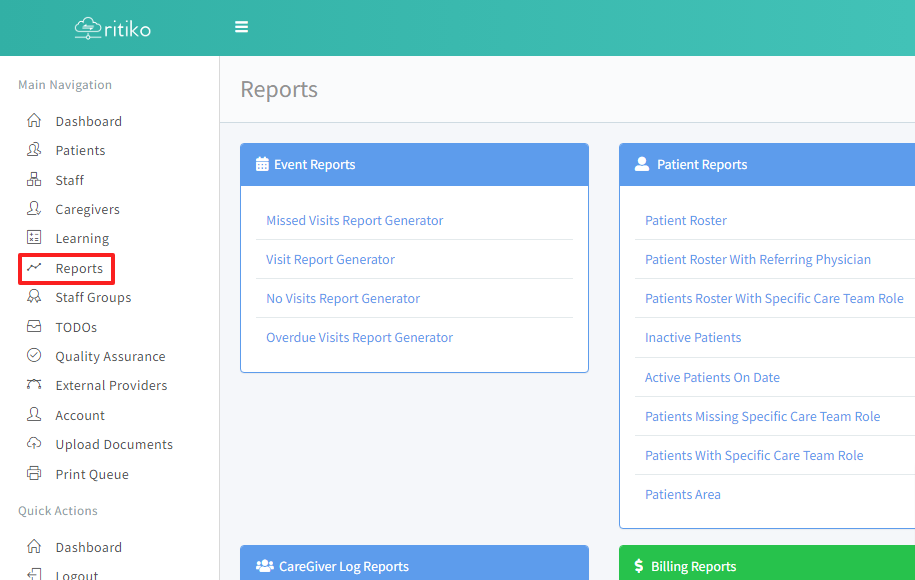Click the Upload Documents cloud icon
The width and height of the screenshot is (915, 580).
point(34,444)
